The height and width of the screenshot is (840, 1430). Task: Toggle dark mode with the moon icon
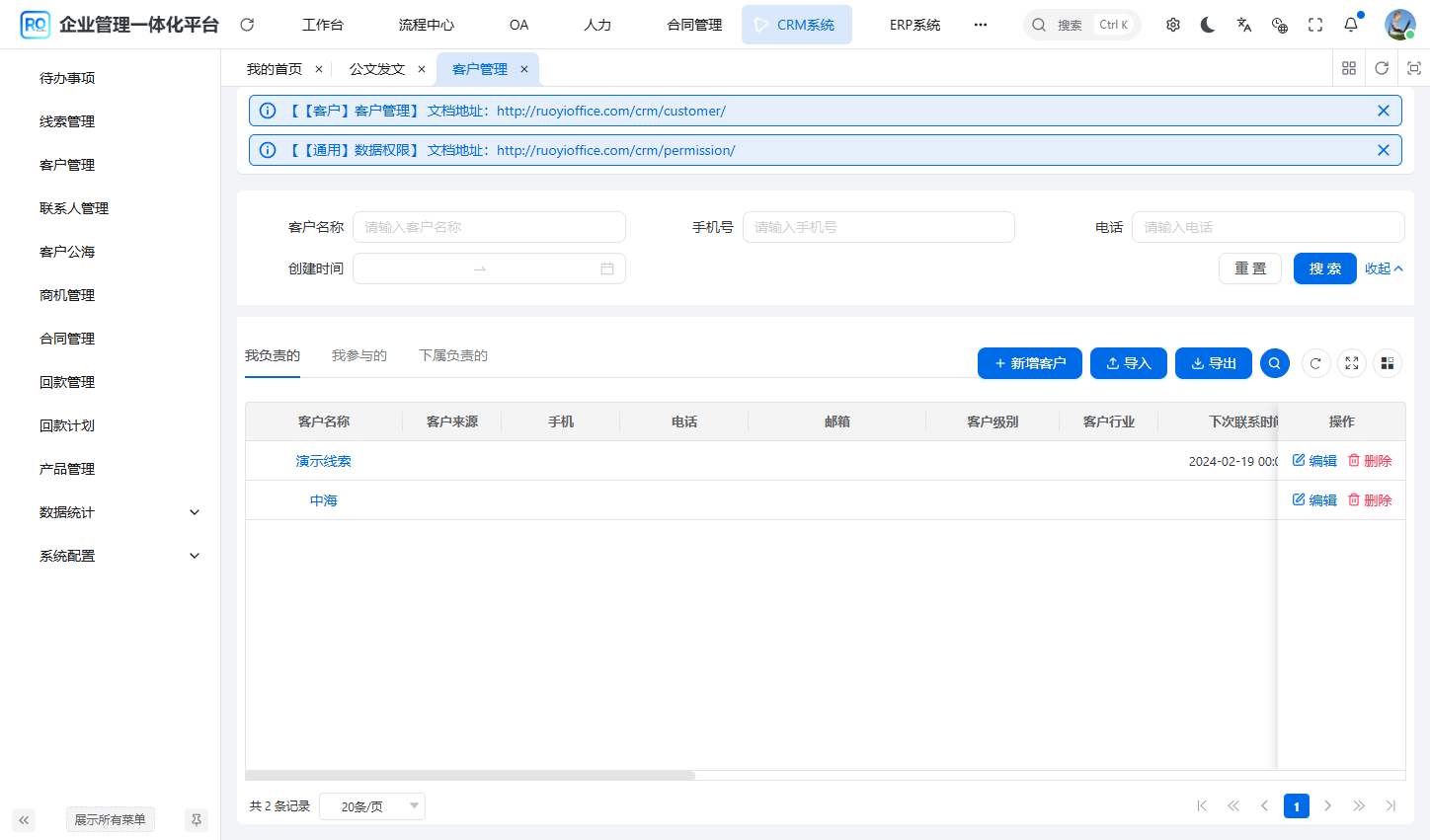[x=1208, y=25]
